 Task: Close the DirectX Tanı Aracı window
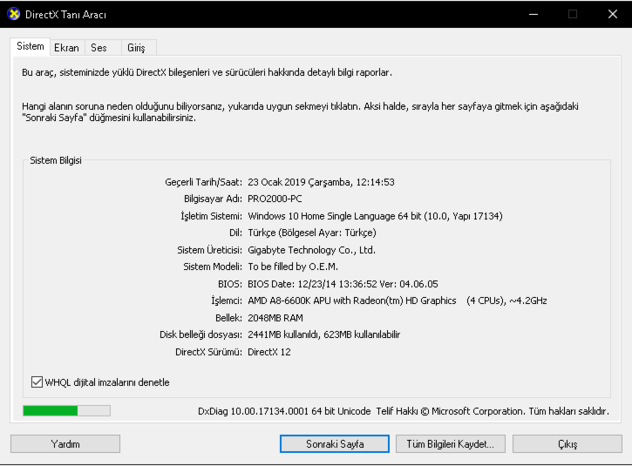pyautogui.click(x=612, y=14)
